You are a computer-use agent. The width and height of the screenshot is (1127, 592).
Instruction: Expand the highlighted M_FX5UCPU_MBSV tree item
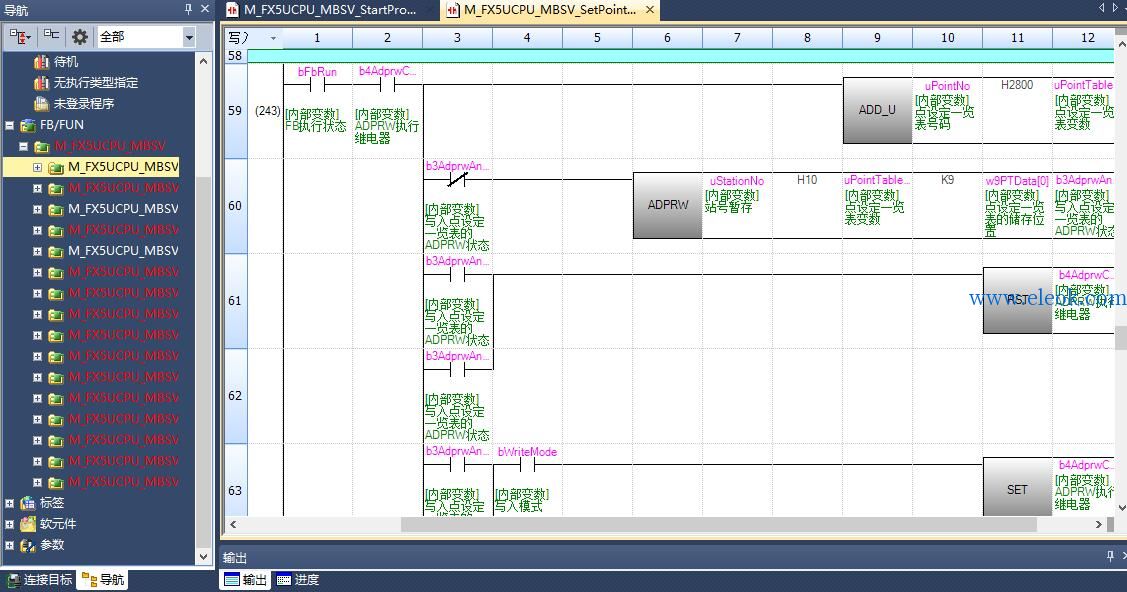coord(37,167)
